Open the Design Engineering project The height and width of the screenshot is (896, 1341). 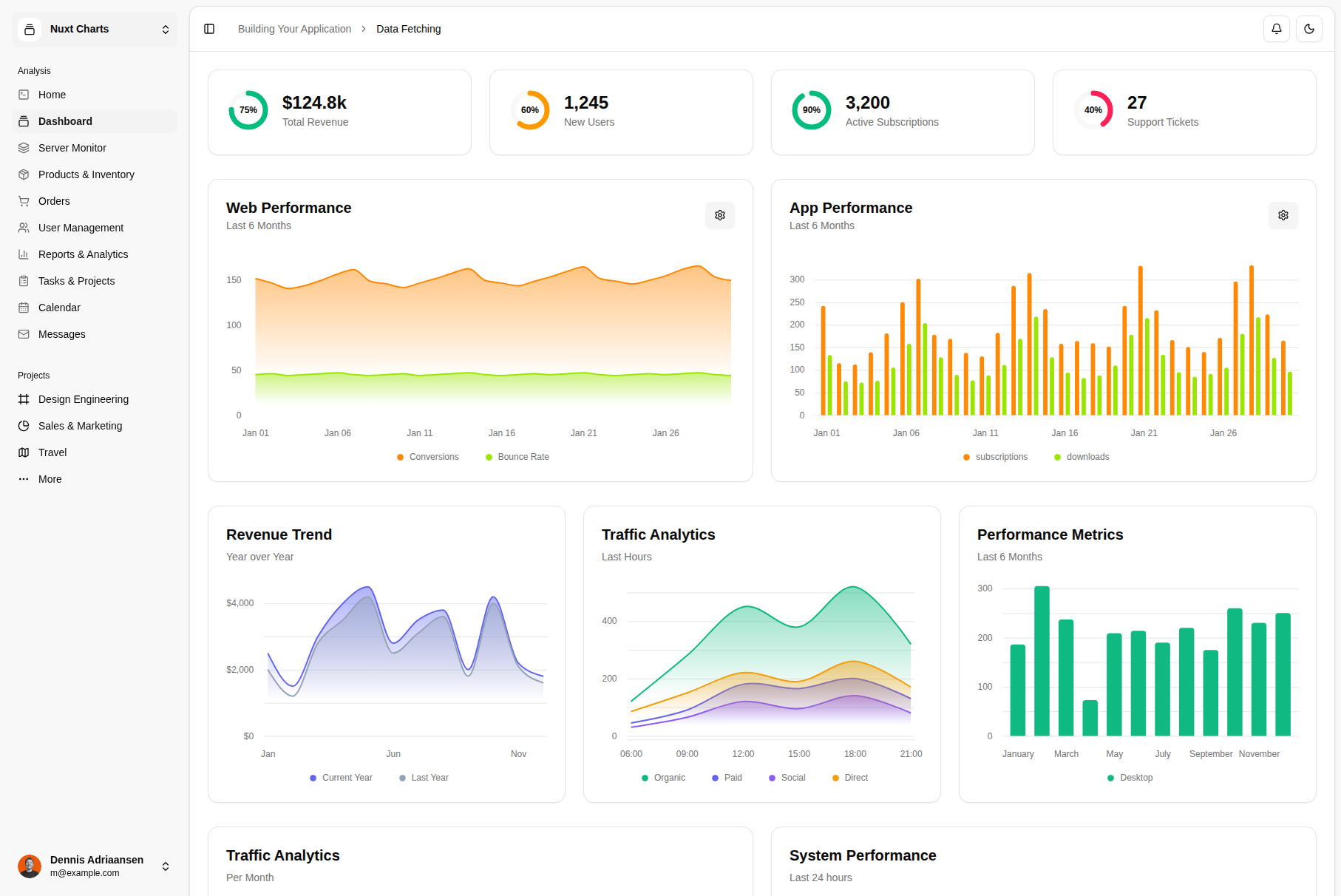[83, 399]
